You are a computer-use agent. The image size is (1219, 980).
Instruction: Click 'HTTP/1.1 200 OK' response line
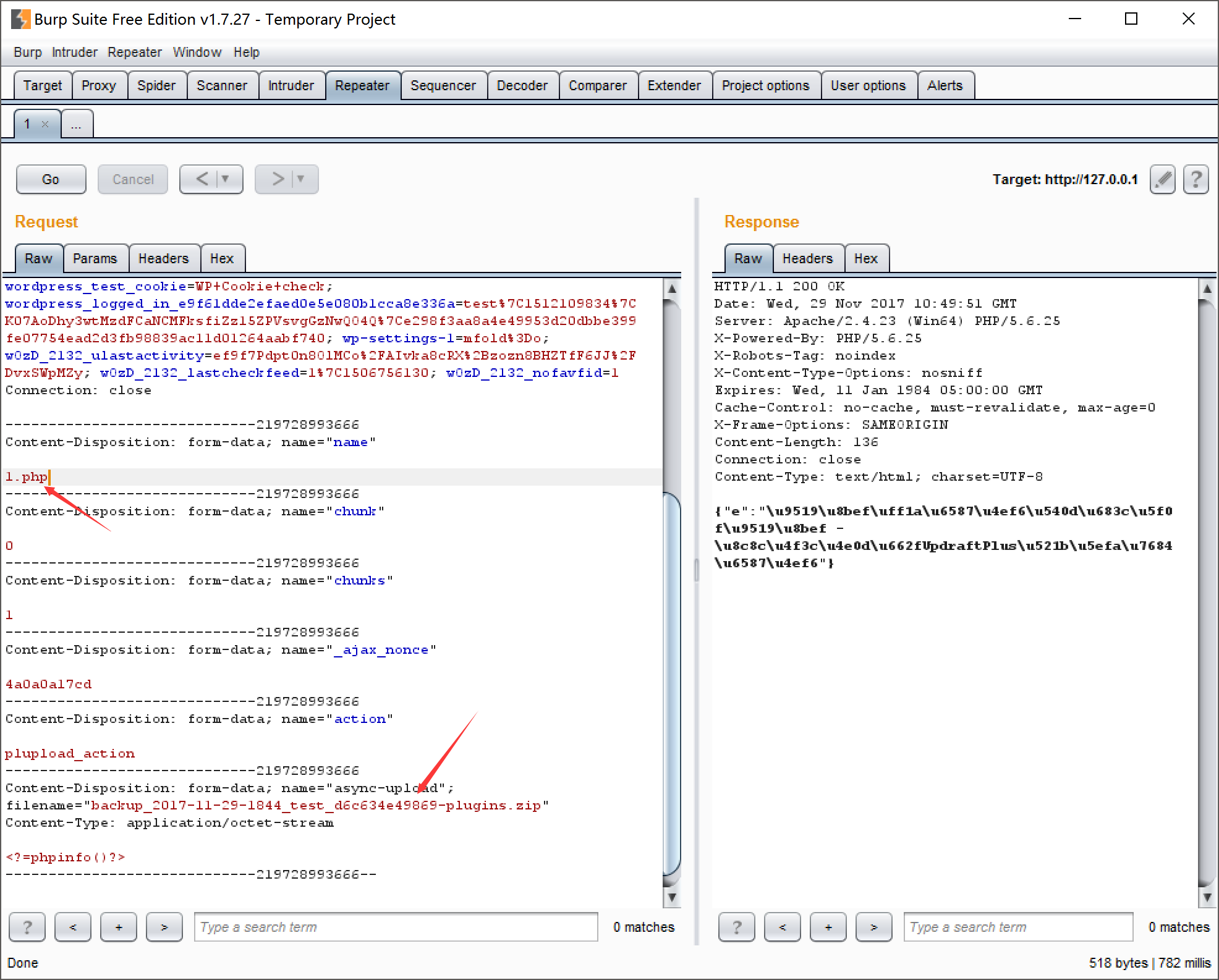point(780,287)
